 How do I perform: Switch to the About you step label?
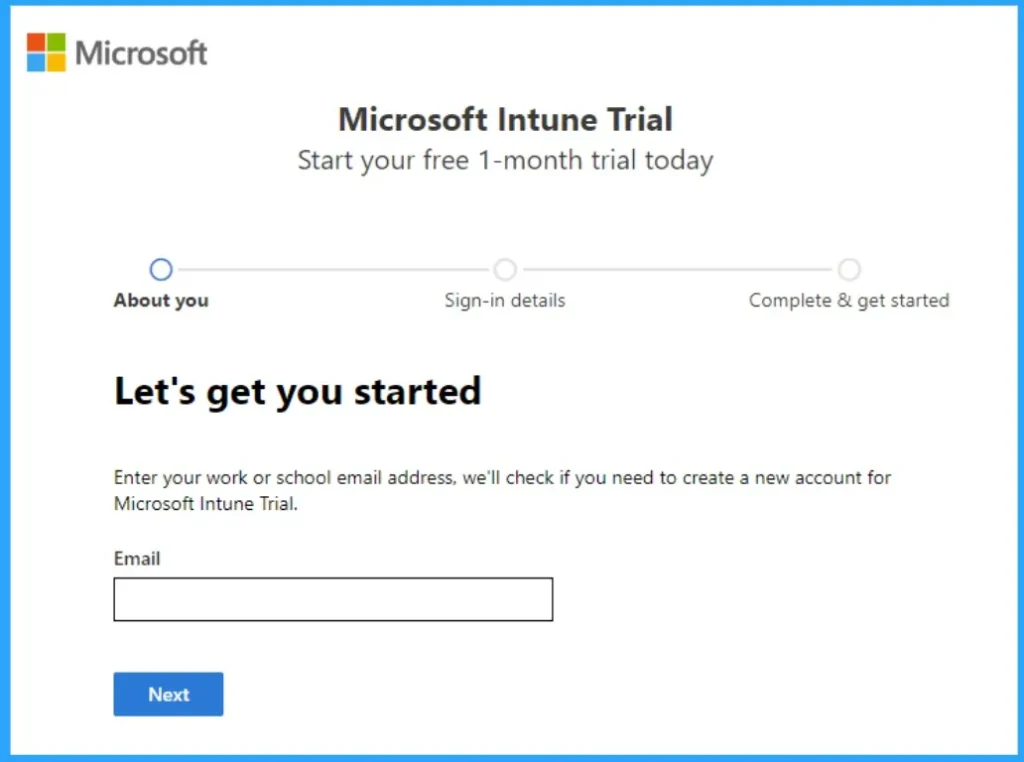click(161, 300)
